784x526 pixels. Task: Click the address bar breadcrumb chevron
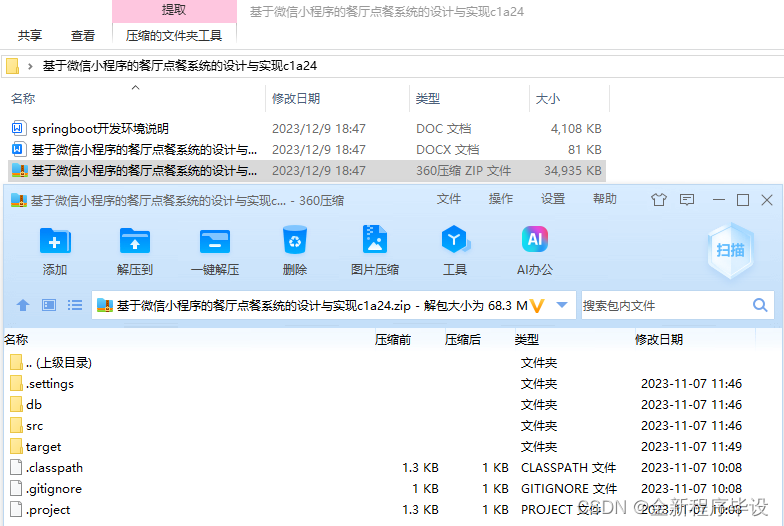click(30, 66)
